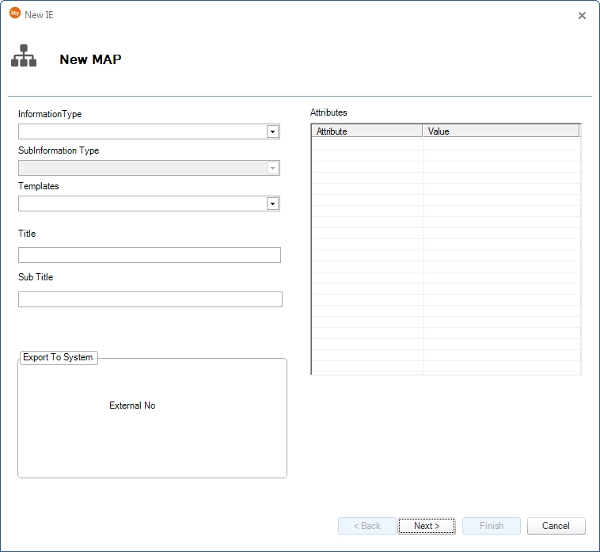This screenshot has height=552, width=600.
Task: Click the External No label
Action: click(132, 406)
